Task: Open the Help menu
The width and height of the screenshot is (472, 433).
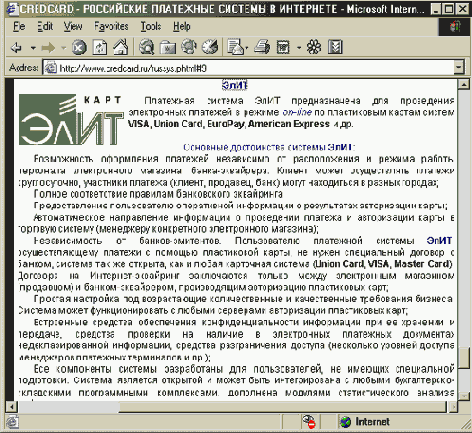Action: [182, 26]
